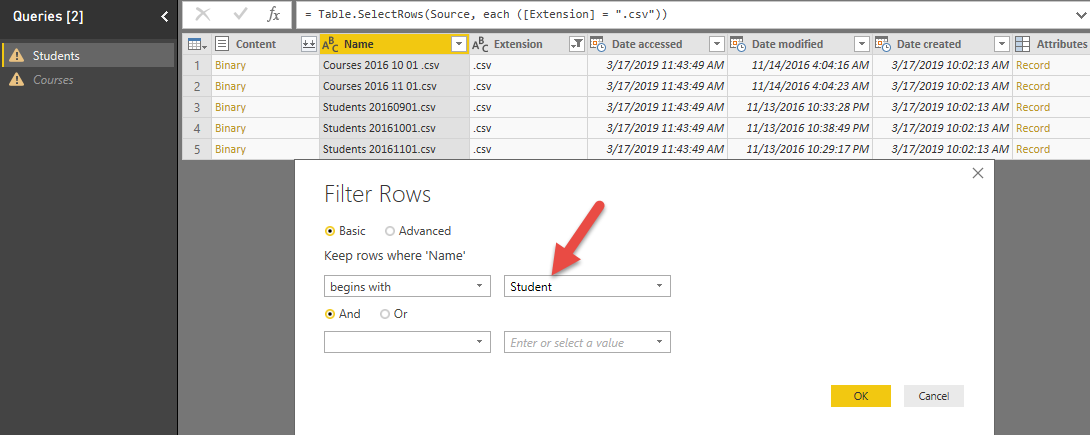Click the Content column type icon

(x=222, y=44)
